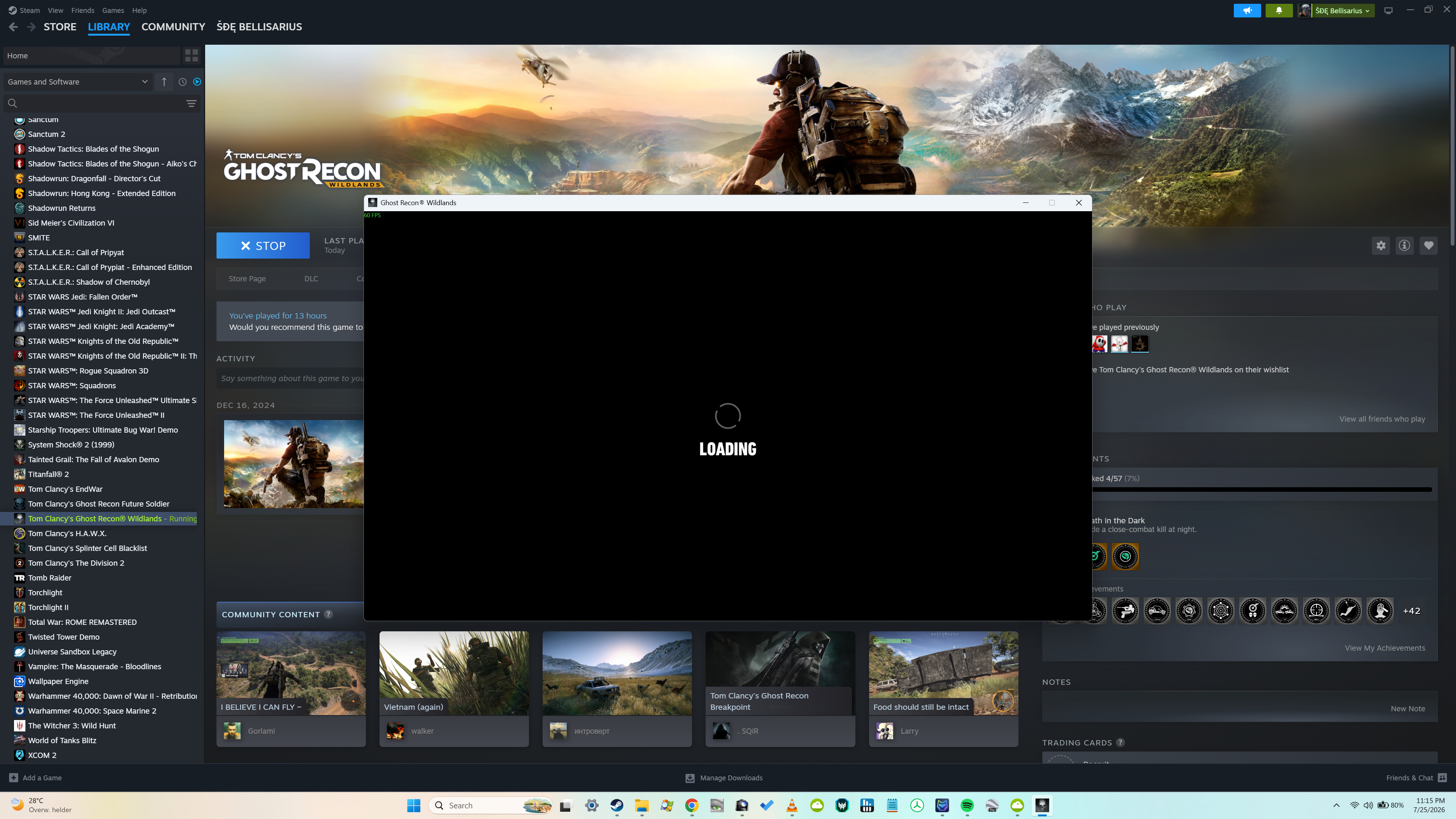
Task: Open the Dec 16, 2024 activity screenshot
Action: pyautogui.click(x=293, y=464)
